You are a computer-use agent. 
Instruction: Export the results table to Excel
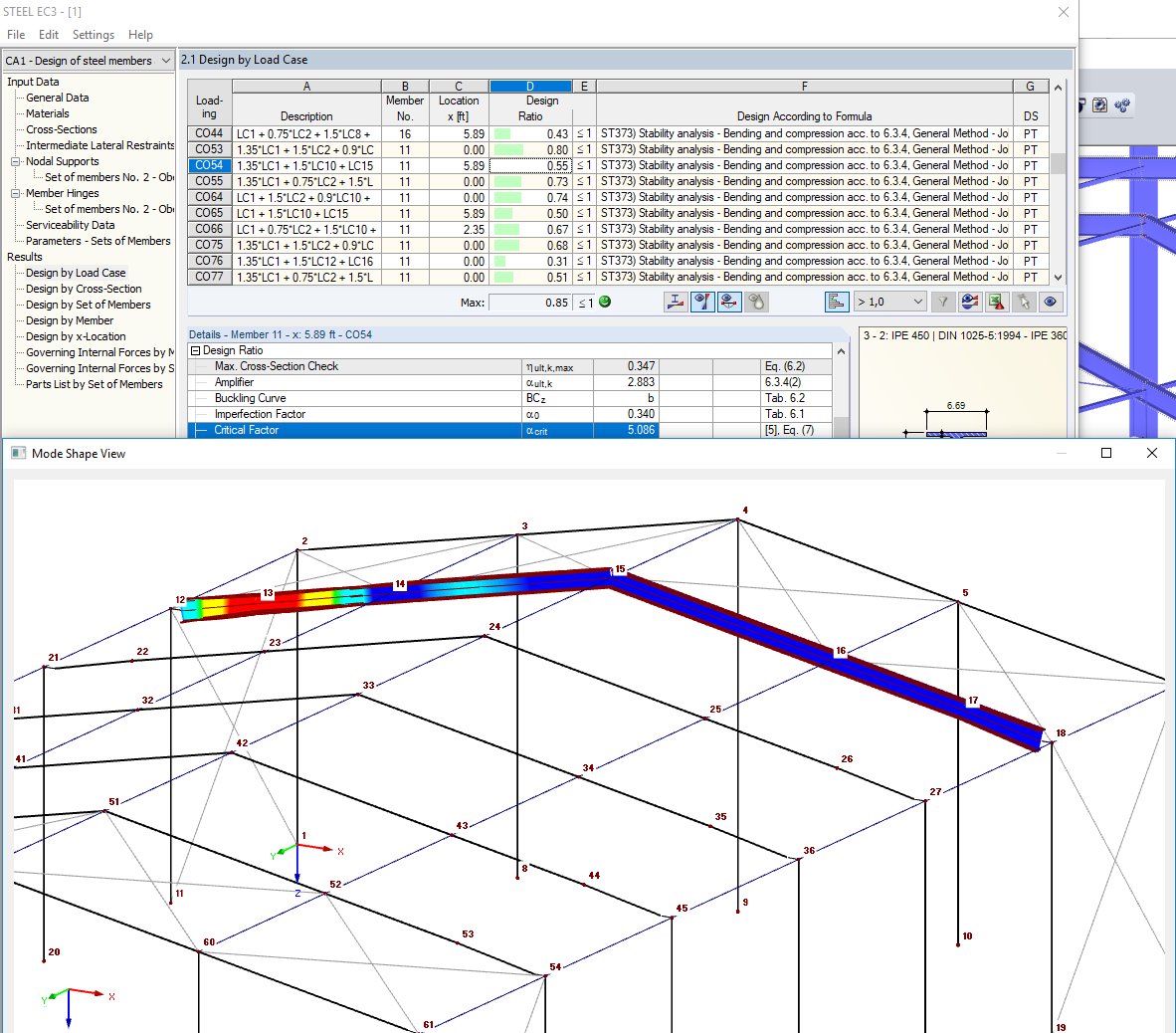[x=995, y=301]
